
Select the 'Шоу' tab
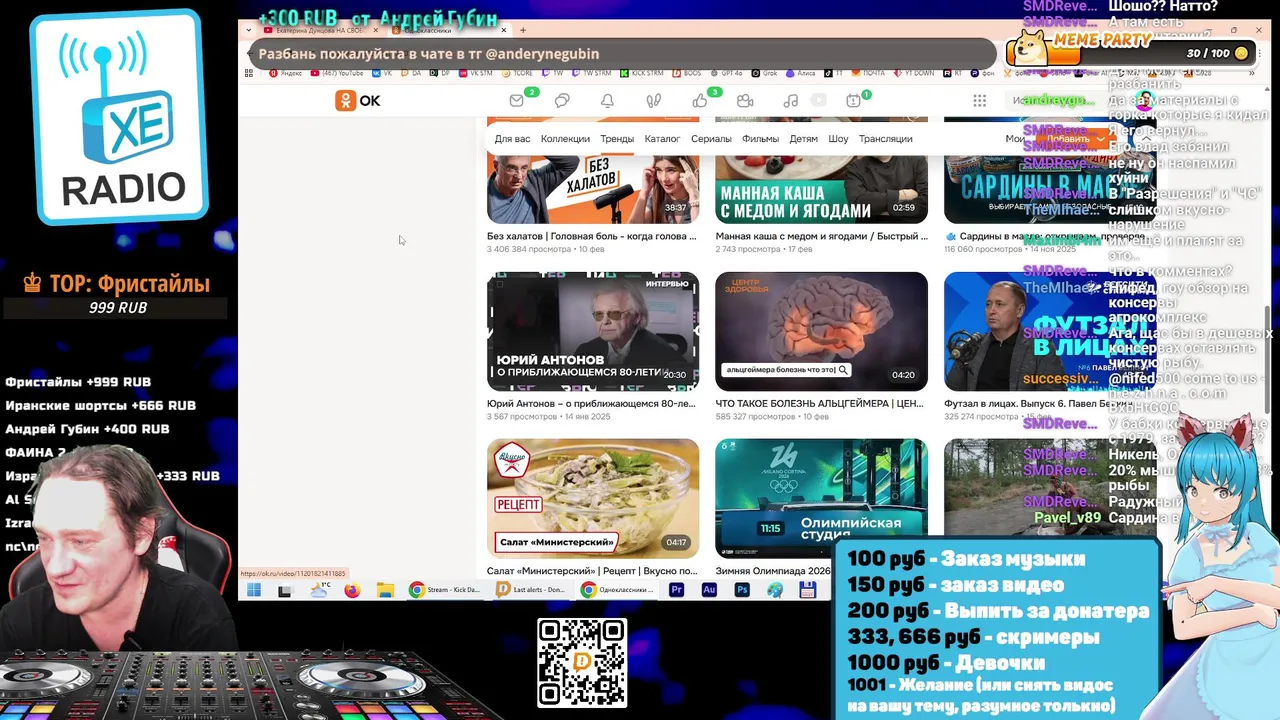pos(838,139)
